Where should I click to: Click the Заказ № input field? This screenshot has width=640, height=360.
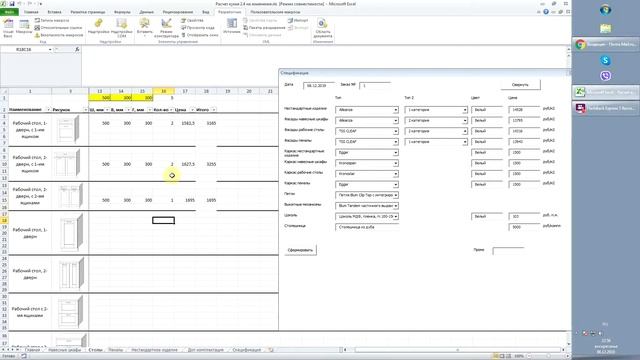(x=375, y=86)
